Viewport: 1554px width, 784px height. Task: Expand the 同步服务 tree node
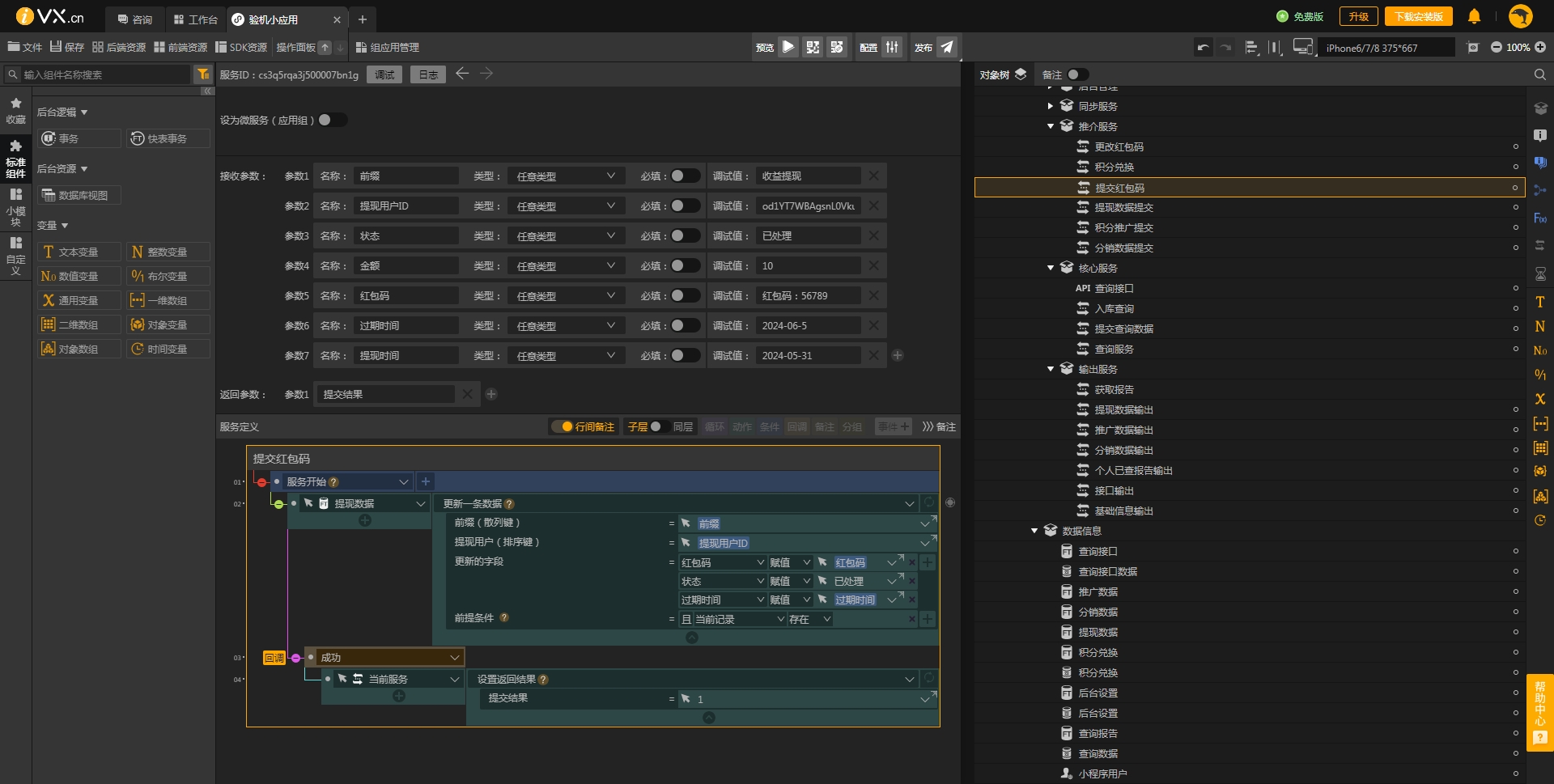(x=1050, y=106)
